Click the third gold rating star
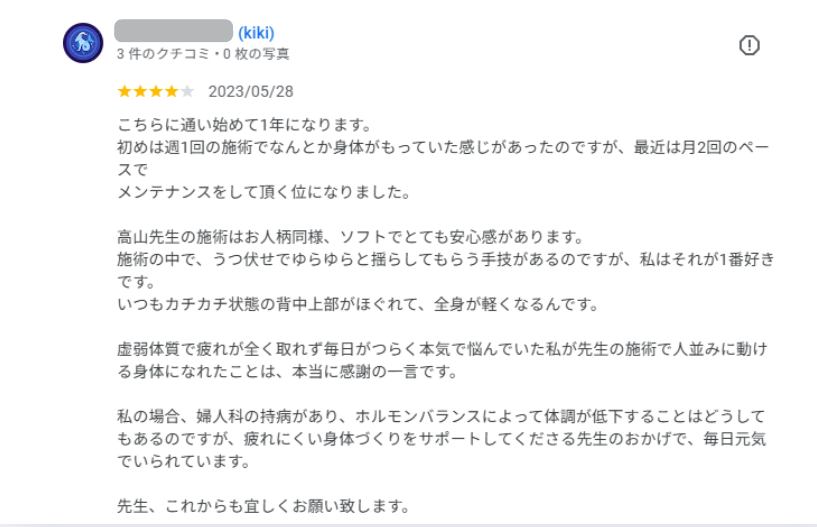Image resolution: width=817 pixels, height=527 pixels. pyautogui.click(x=156, y=92)
